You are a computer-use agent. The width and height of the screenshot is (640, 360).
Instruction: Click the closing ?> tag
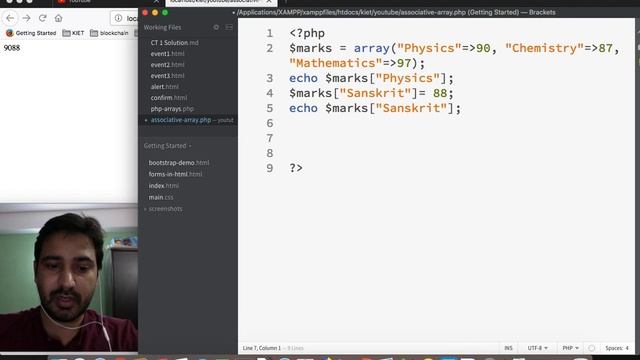point(296,168)
